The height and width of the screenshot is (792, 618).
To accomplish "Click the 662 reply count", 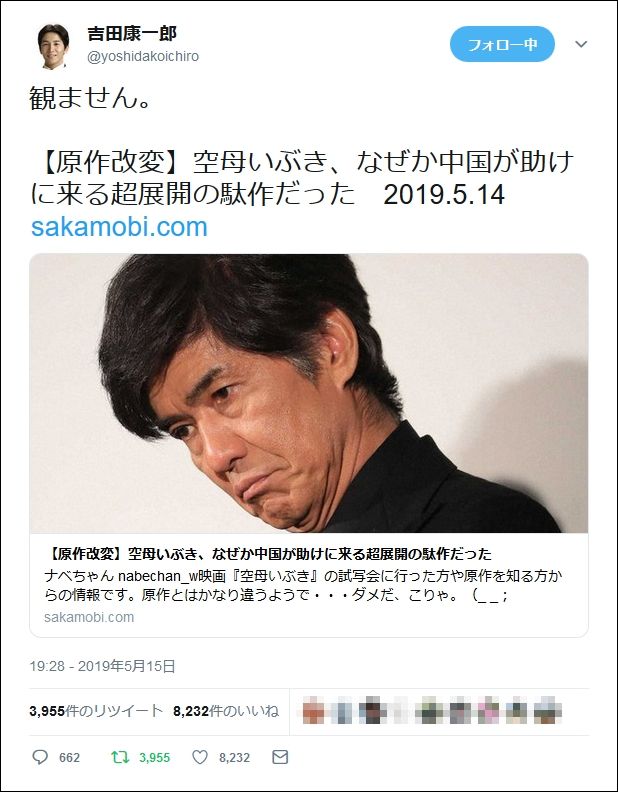I will [x=69, y=758].
